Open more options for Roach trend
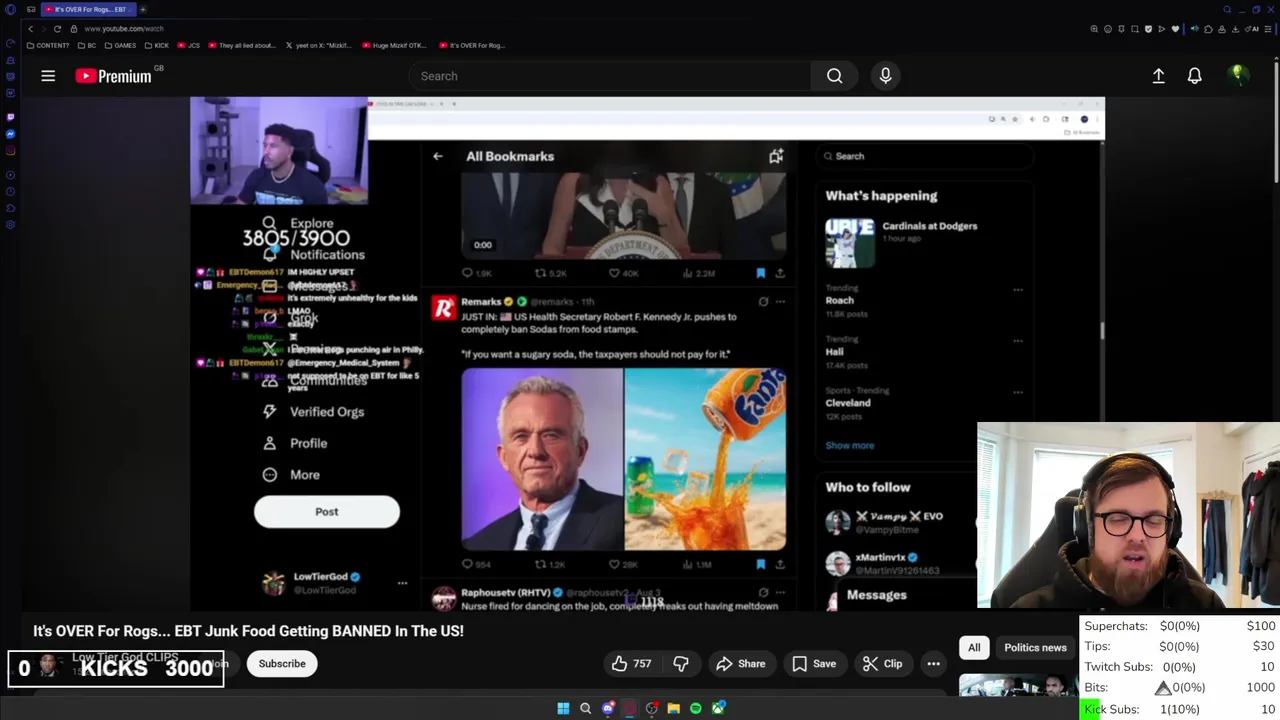 1018,290
